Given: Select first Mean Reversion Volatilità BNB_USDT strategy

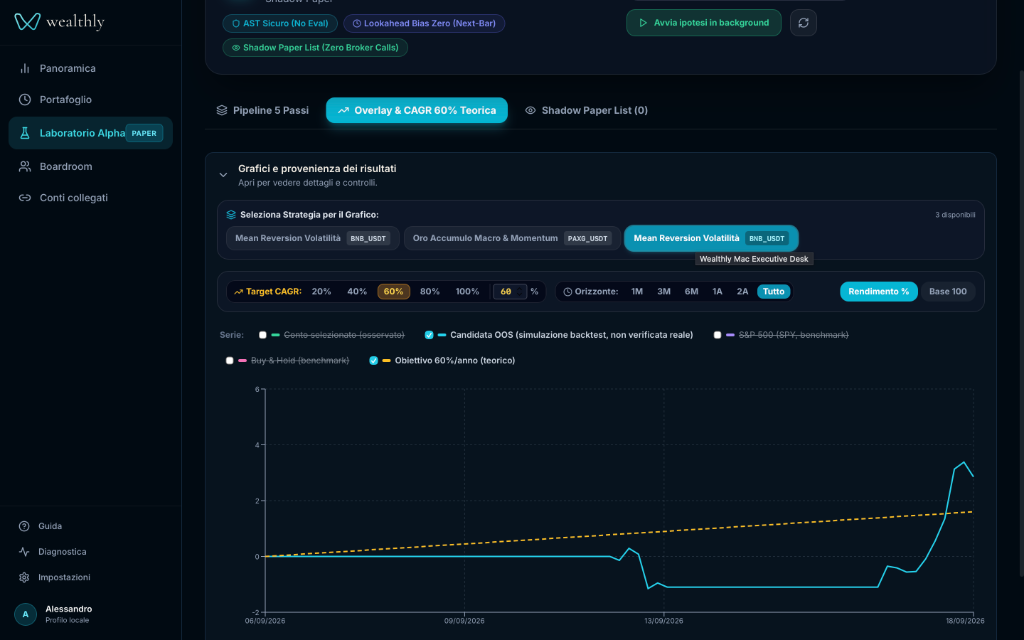Looking at the screenshot, I should click(312, 238).
